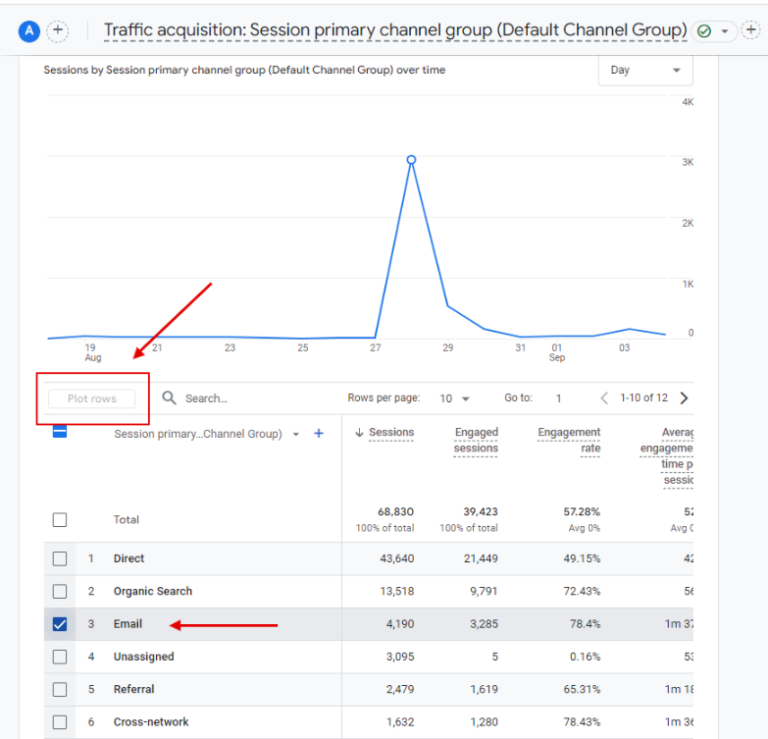Check the Direct row checkbox
Image resolution: width=768 pixels, height=739 pixels.
(x=60, y=559)
